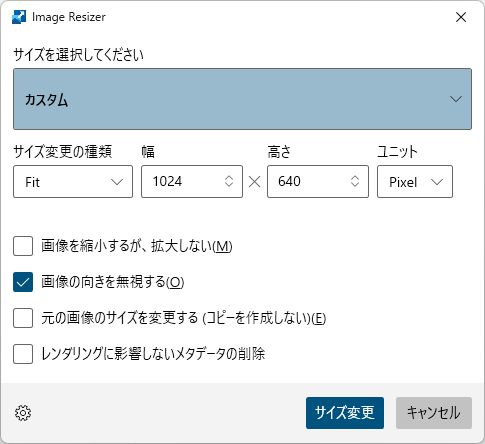The image size is (485, 444).
Task: Tick 元の画像のサイズを変更する checkbox
Action: (23, 318)
